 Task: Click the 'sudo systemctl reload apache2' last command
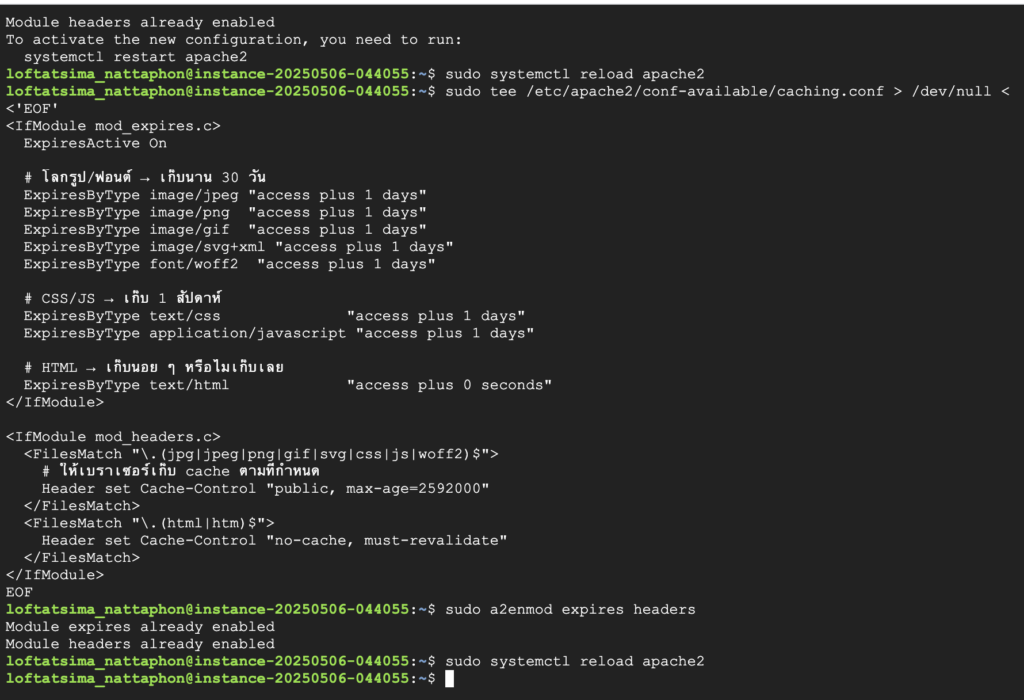(x=575, y=661)
